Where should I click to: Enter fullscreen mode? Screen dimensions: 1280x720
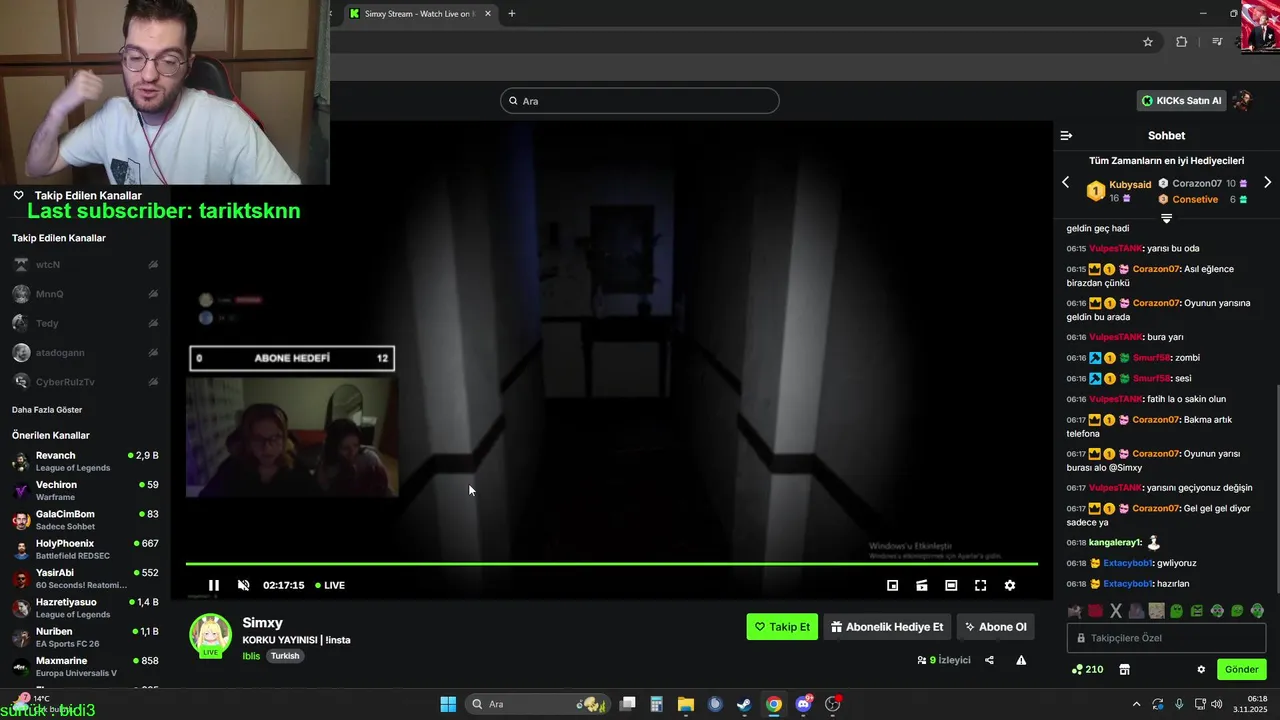coord(980,585)
